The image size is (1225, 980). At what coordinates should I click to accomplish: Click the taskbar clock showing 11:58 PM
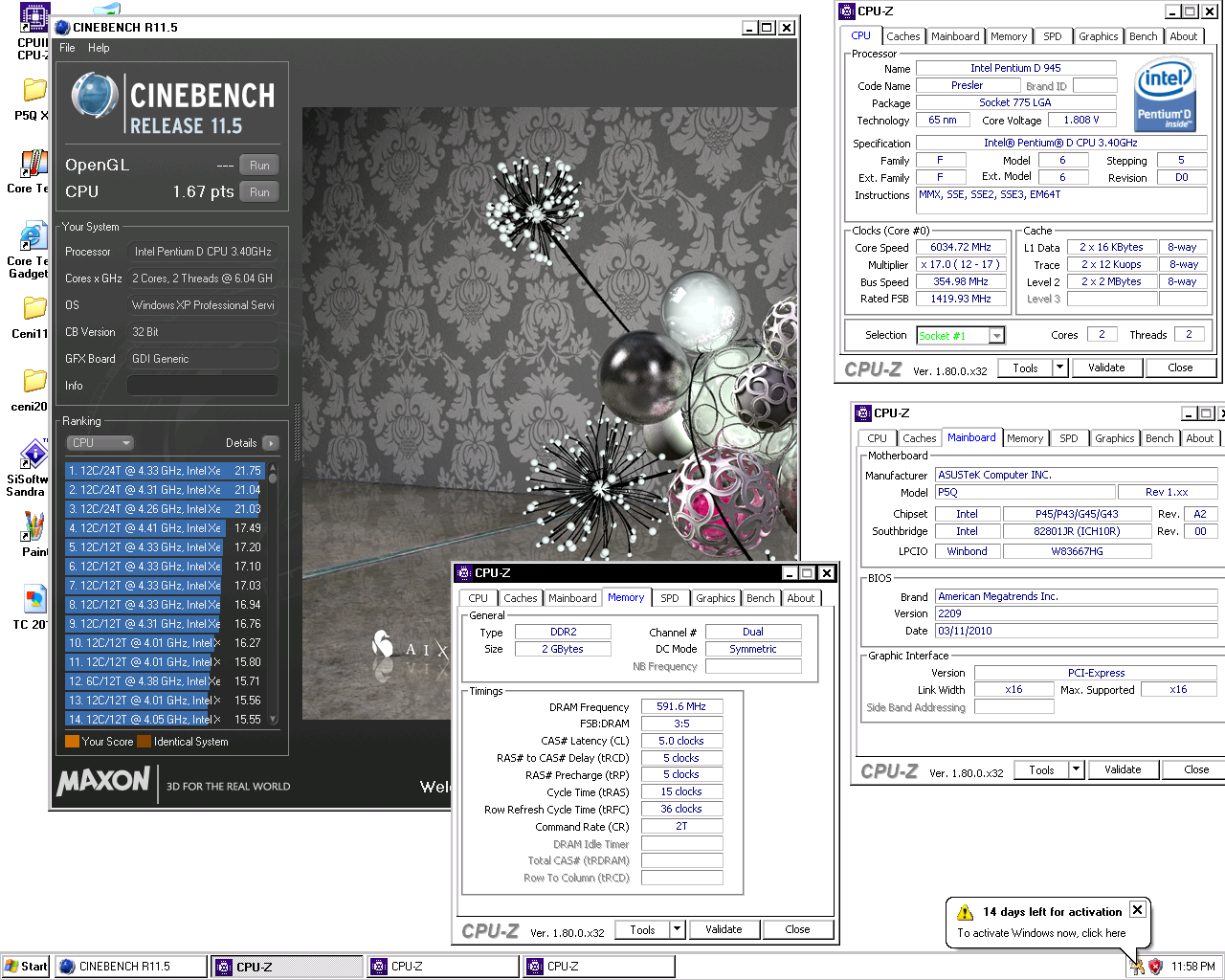[1192, 967]
